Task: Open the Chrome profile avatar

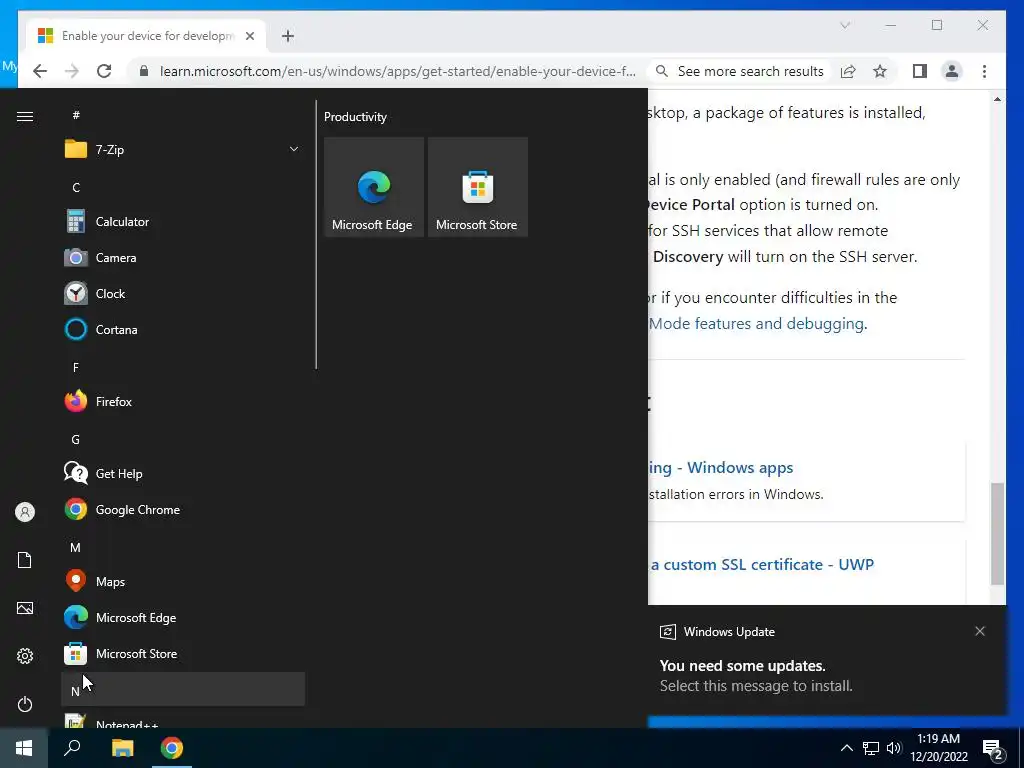Action: click(x=952, y=71)
